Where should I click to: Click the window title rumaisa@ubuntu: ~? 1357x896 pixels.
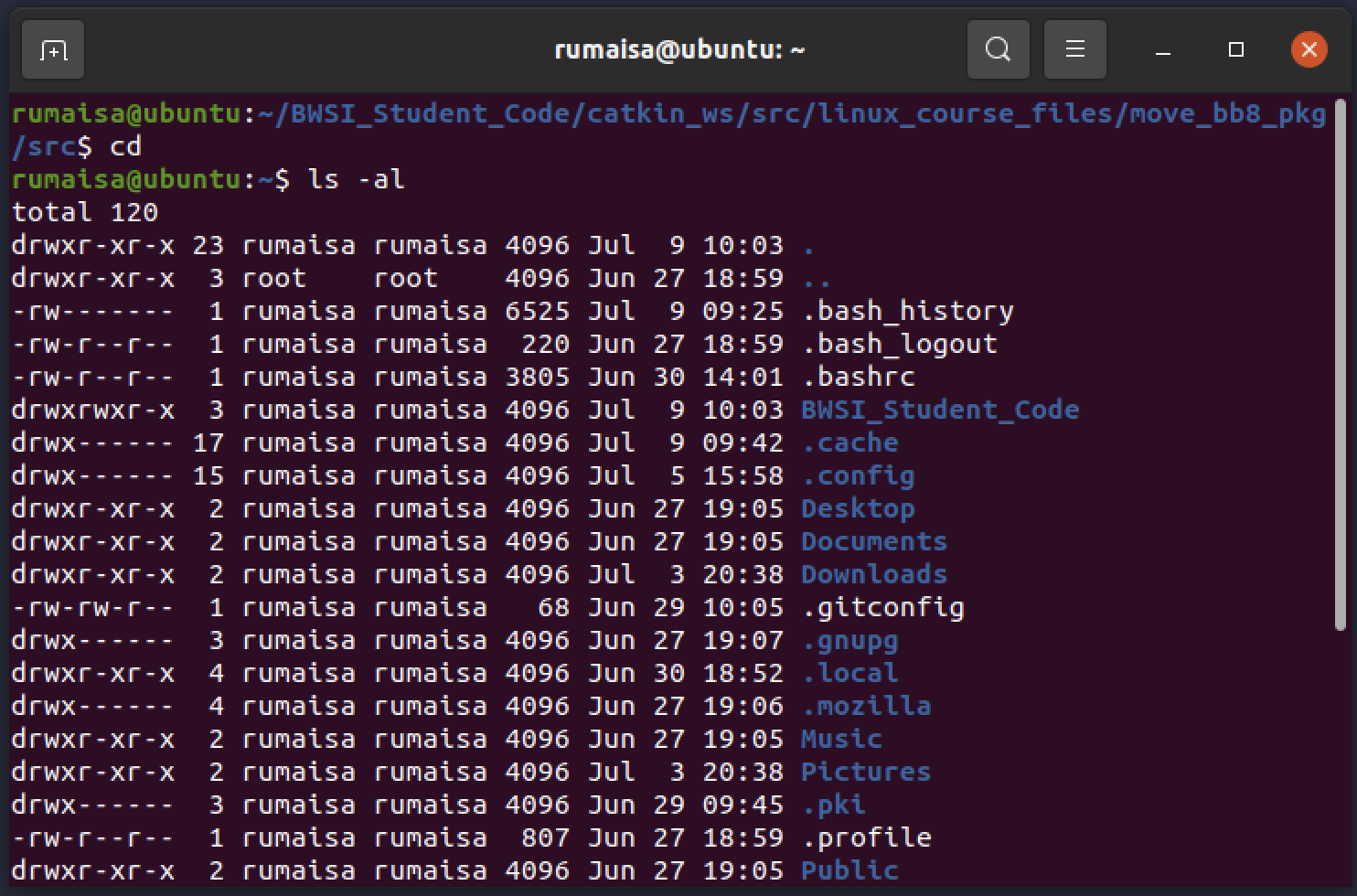(679, 49)
